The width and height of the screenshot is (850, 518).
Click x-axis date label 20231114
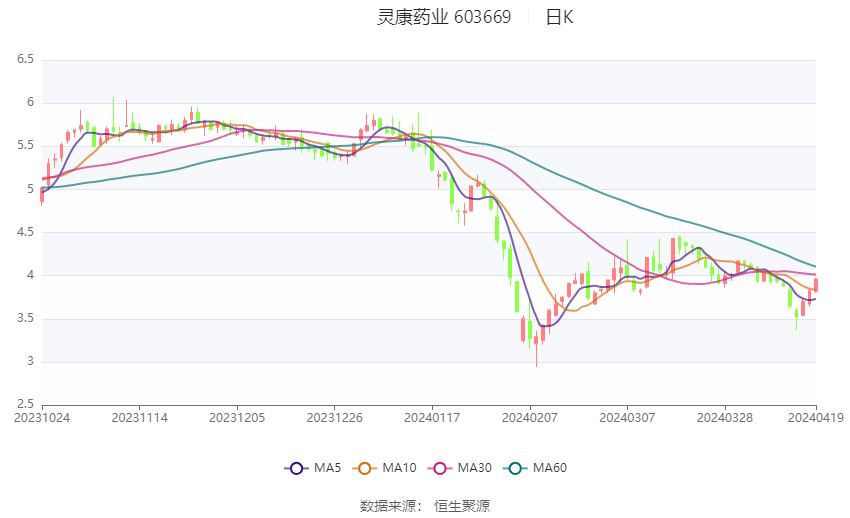[x=139, y=418]
